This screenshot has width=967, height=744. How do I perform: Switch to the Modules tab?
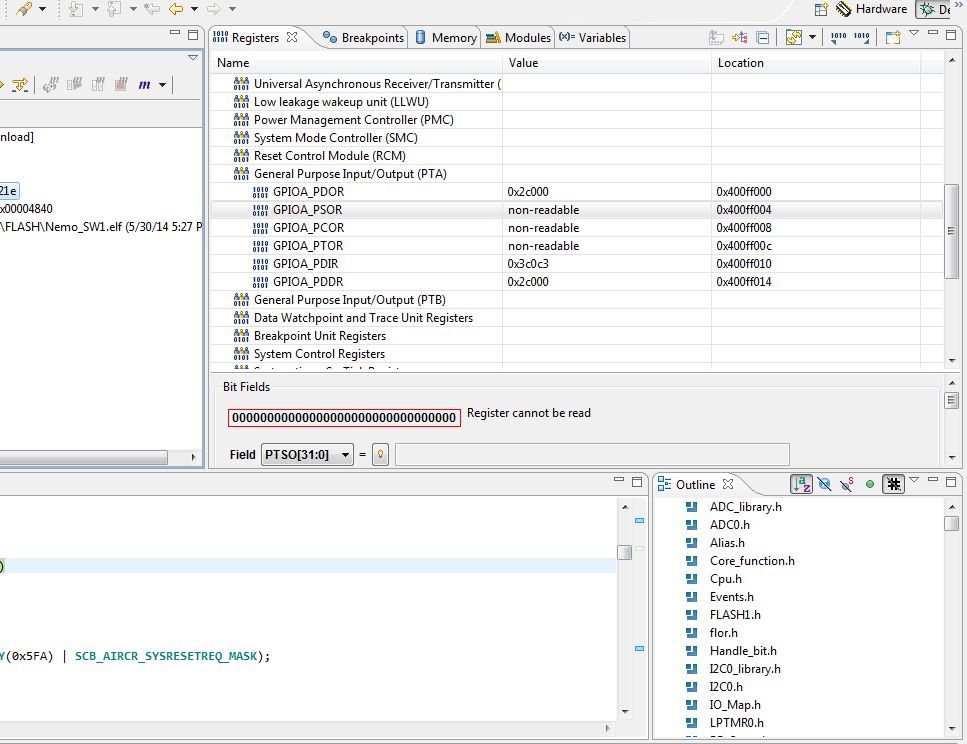518,38
